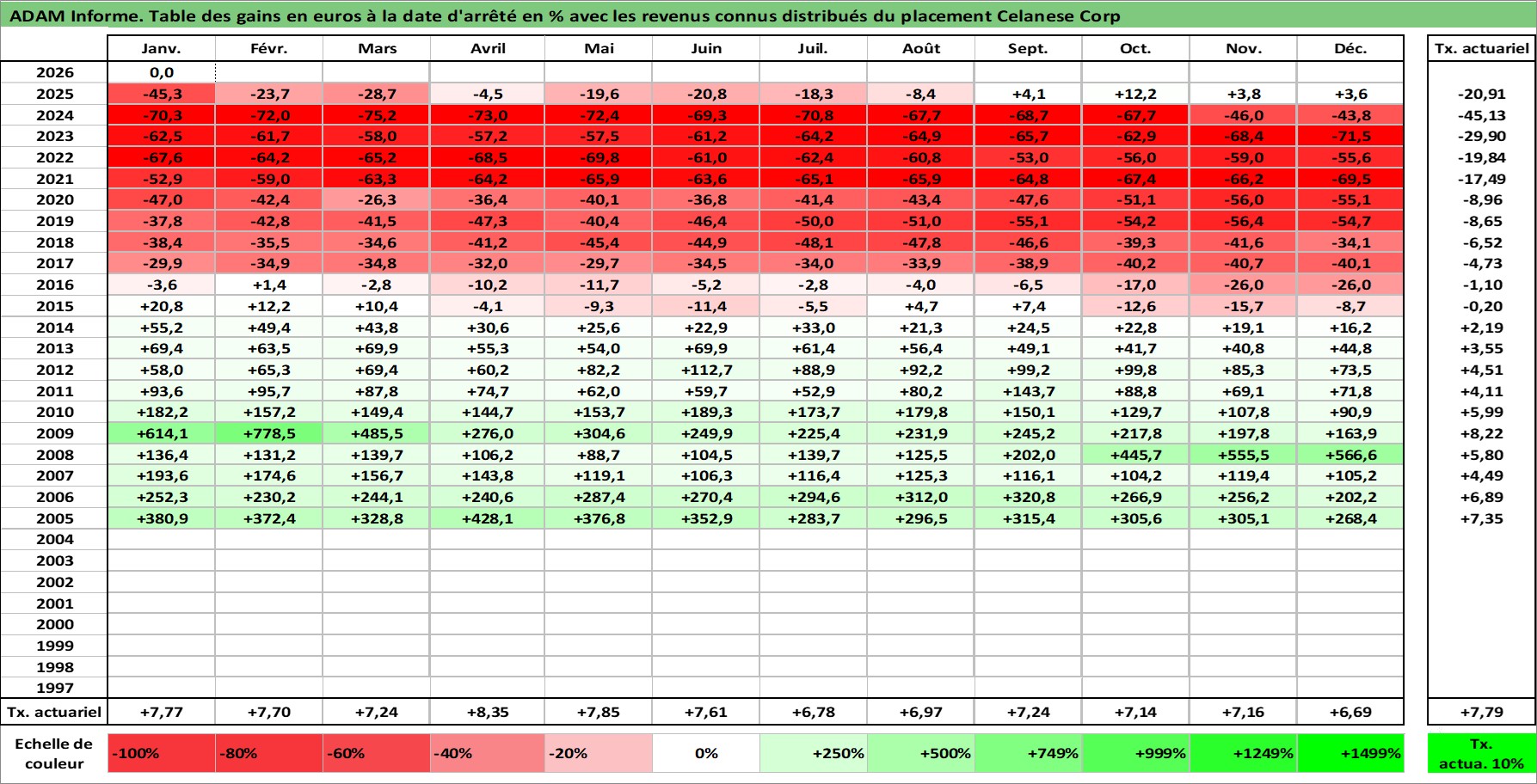Click the 'Déc.' column header

pos(1350,49)
